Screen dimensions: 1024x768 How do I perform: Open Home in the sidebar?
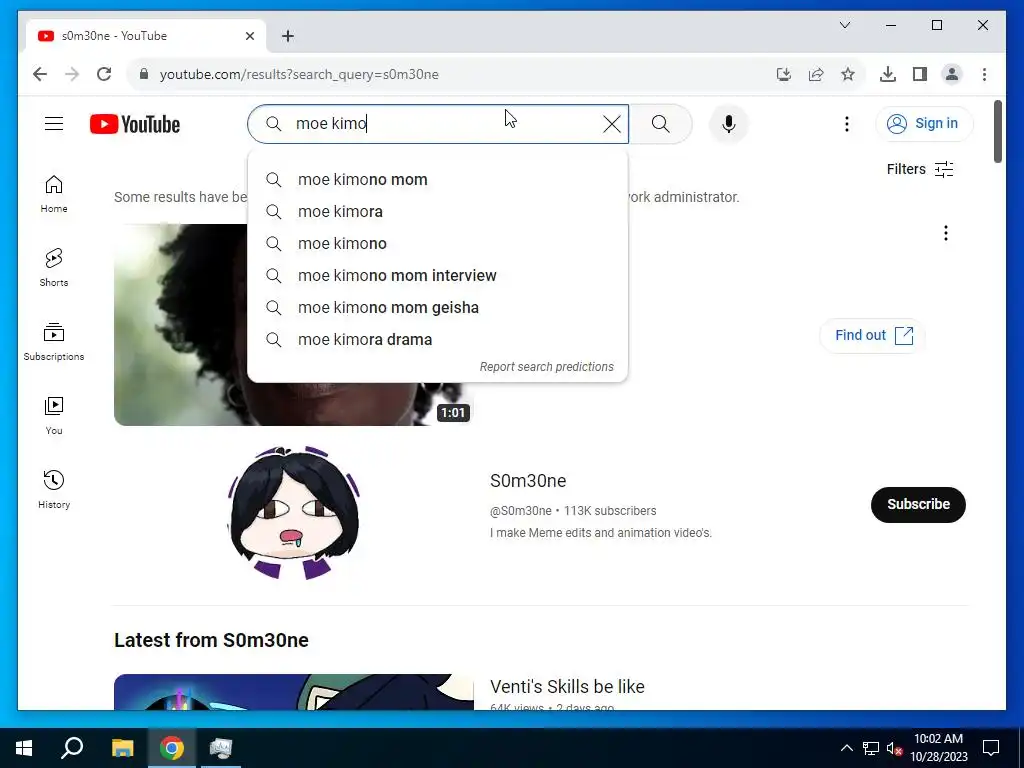54,194
